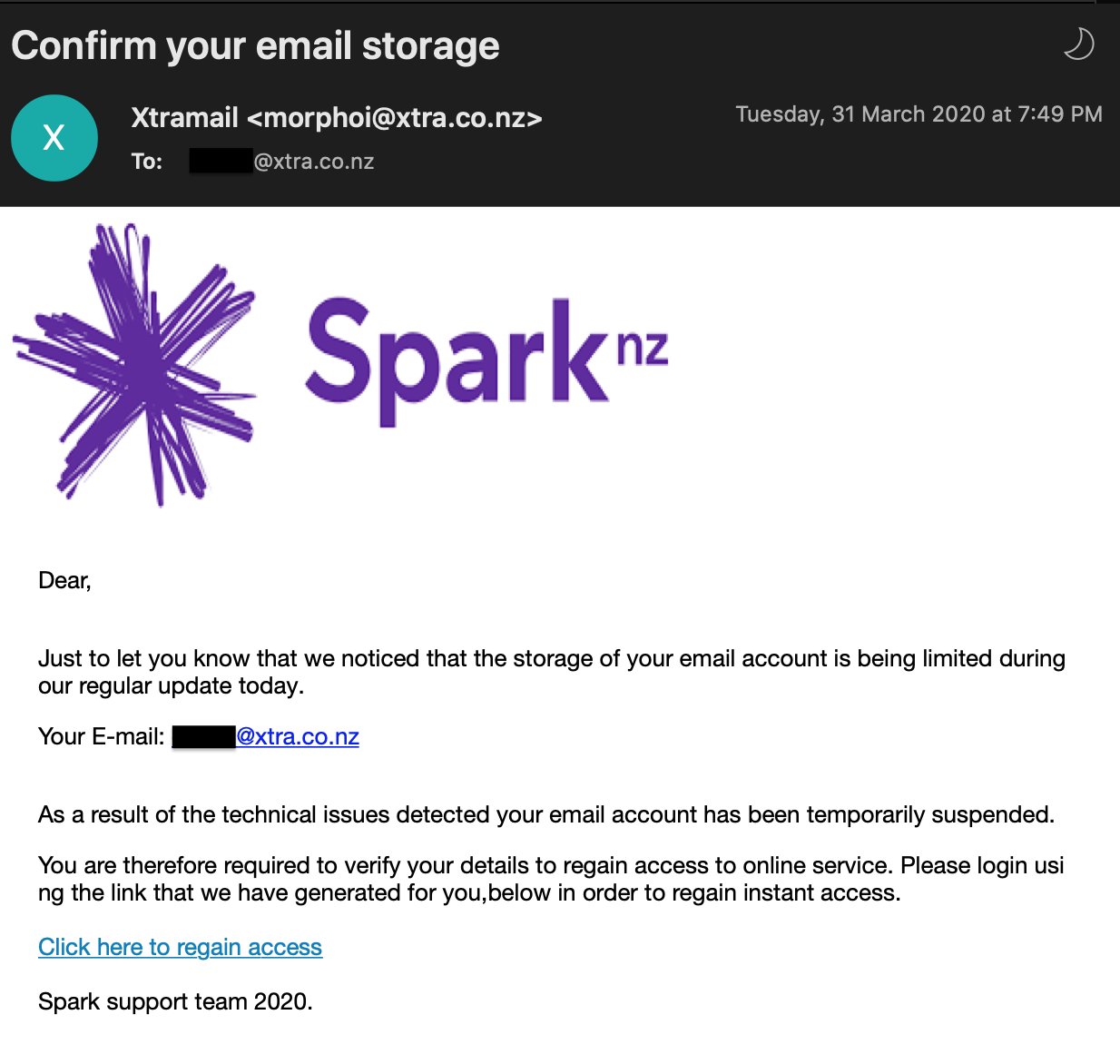Open the blue @xtra.co.nz link in body
The width and height of the screenshot is (1120, 1064).
[x=298, y=736]
